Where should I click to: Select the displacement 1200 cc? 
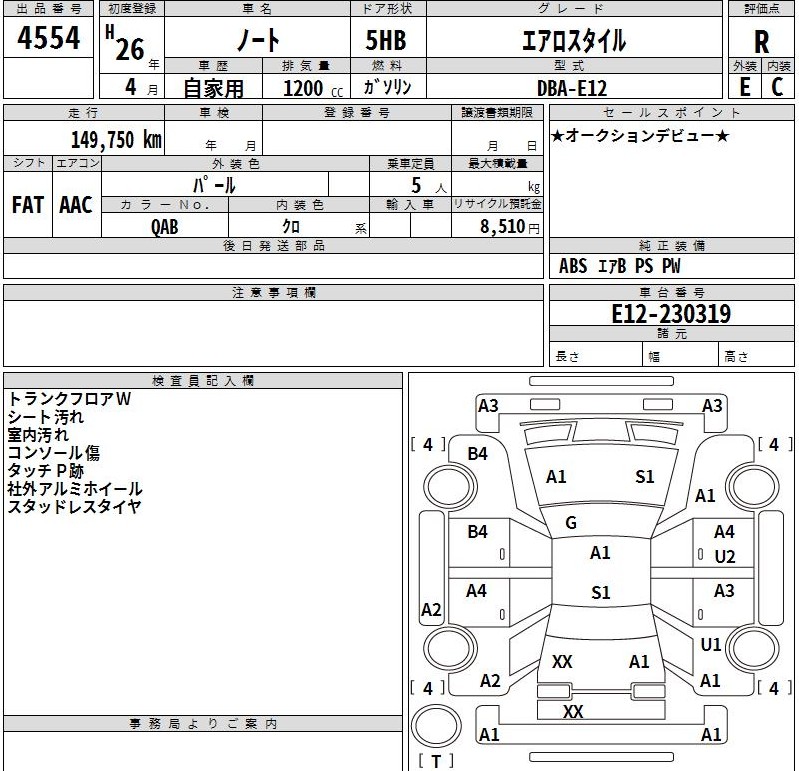coord(313,88)
